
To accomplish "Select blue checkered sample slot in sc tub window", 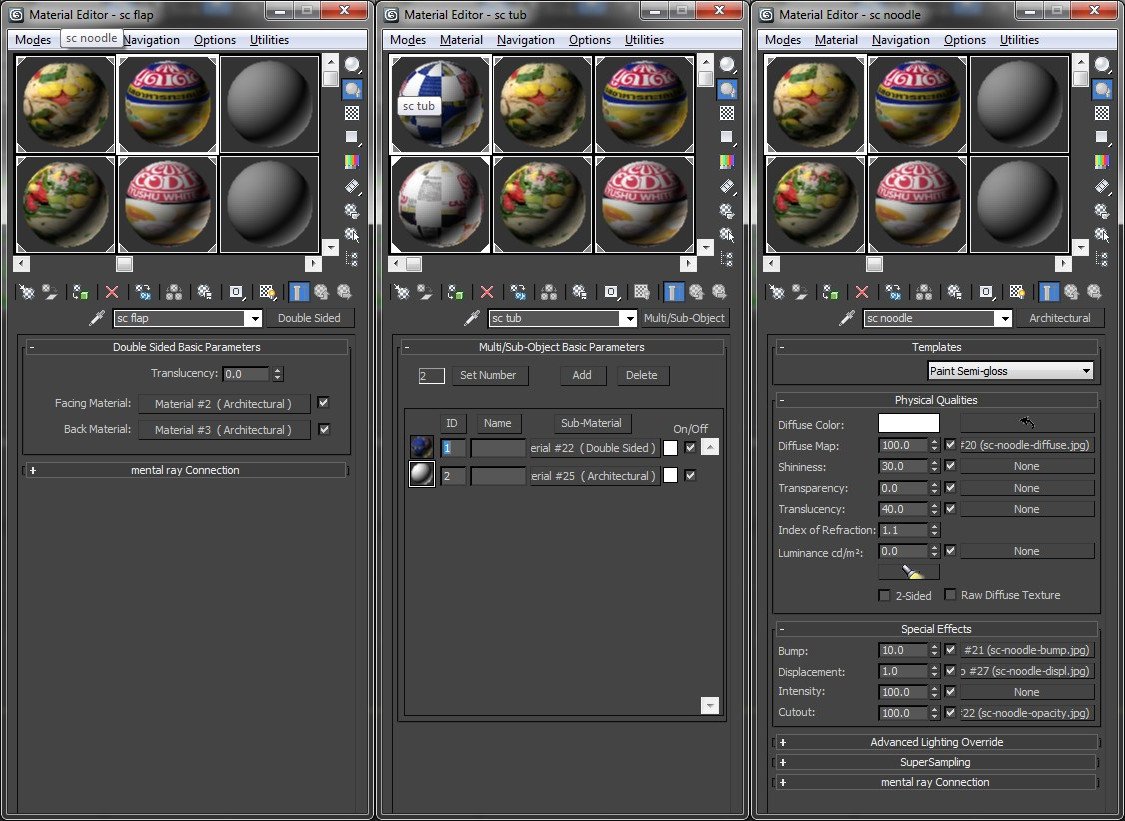I will pos(440,103).
